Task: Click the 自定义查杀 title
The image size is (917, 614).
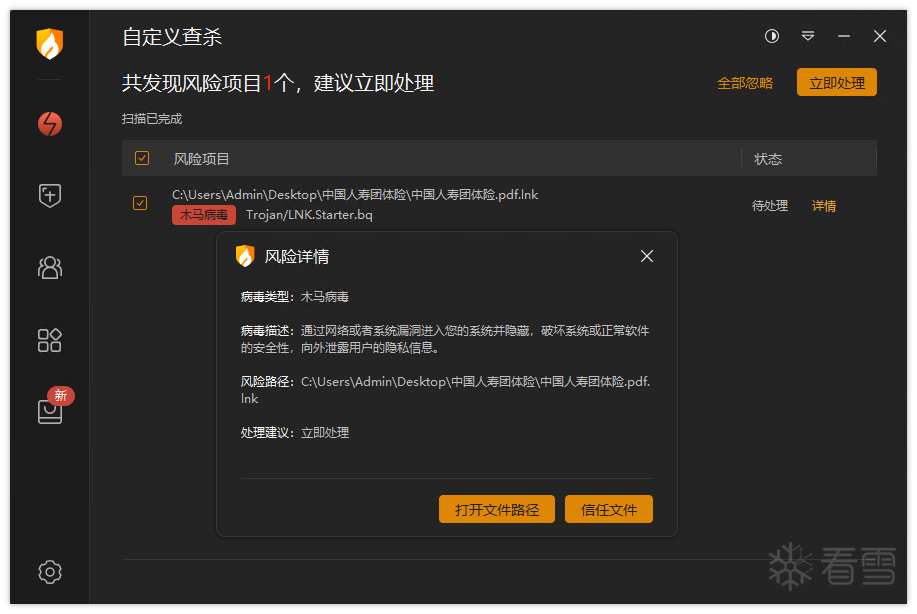Action: point(172,37)
